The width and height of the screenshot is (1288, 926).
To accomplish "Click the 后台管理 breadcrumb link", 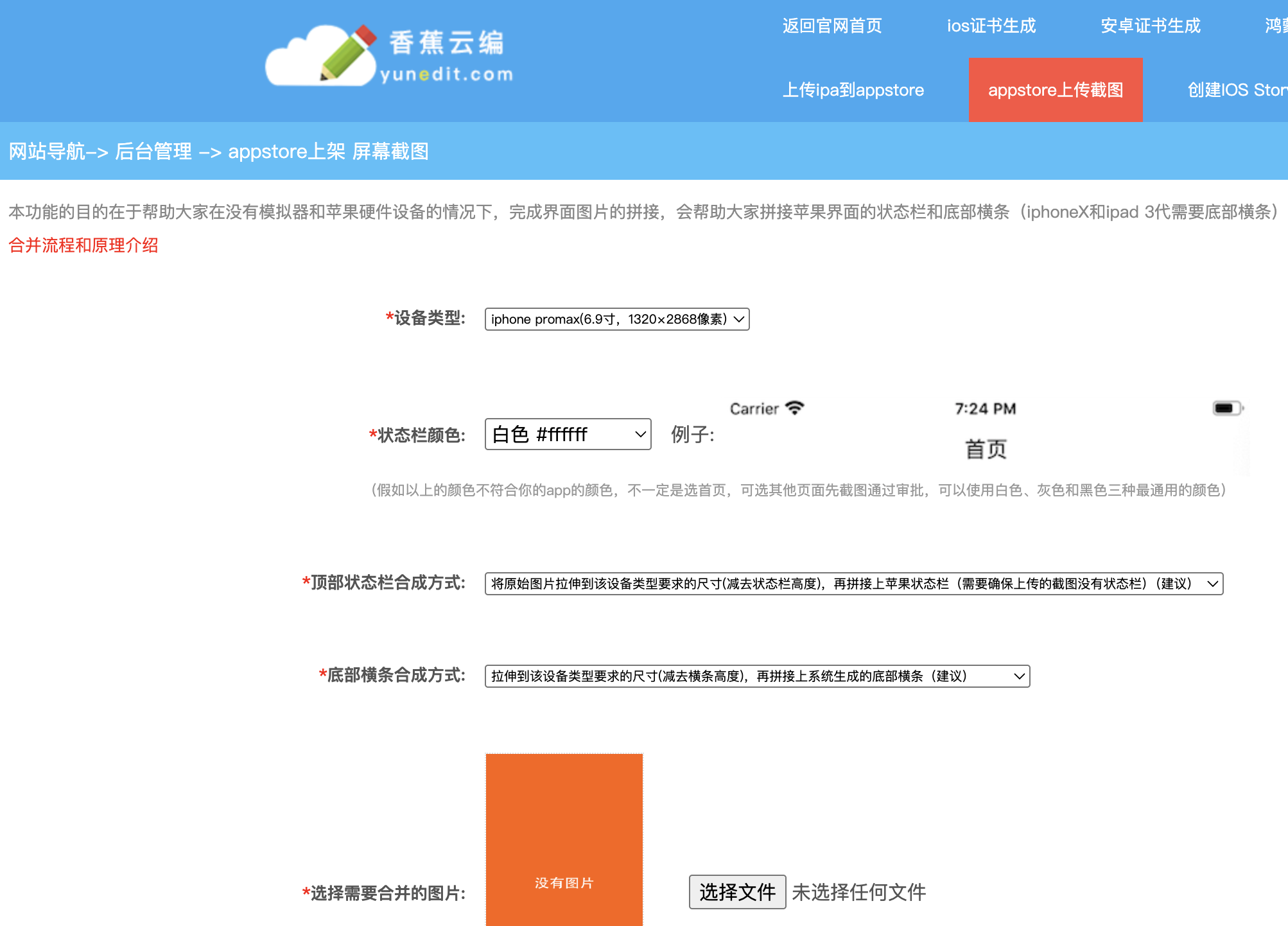I will point(153,152).
